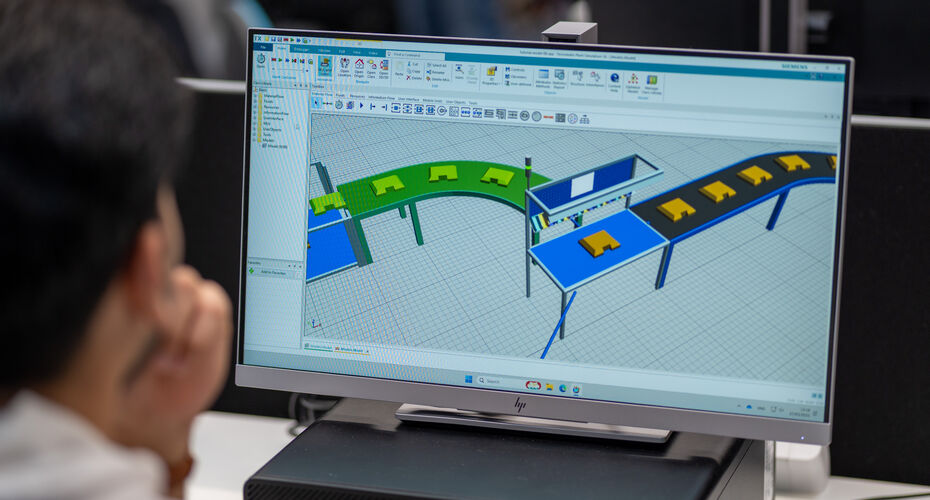Open File Explorer from the taskbar
Viewport: 930px width, 500px height.
549,387
